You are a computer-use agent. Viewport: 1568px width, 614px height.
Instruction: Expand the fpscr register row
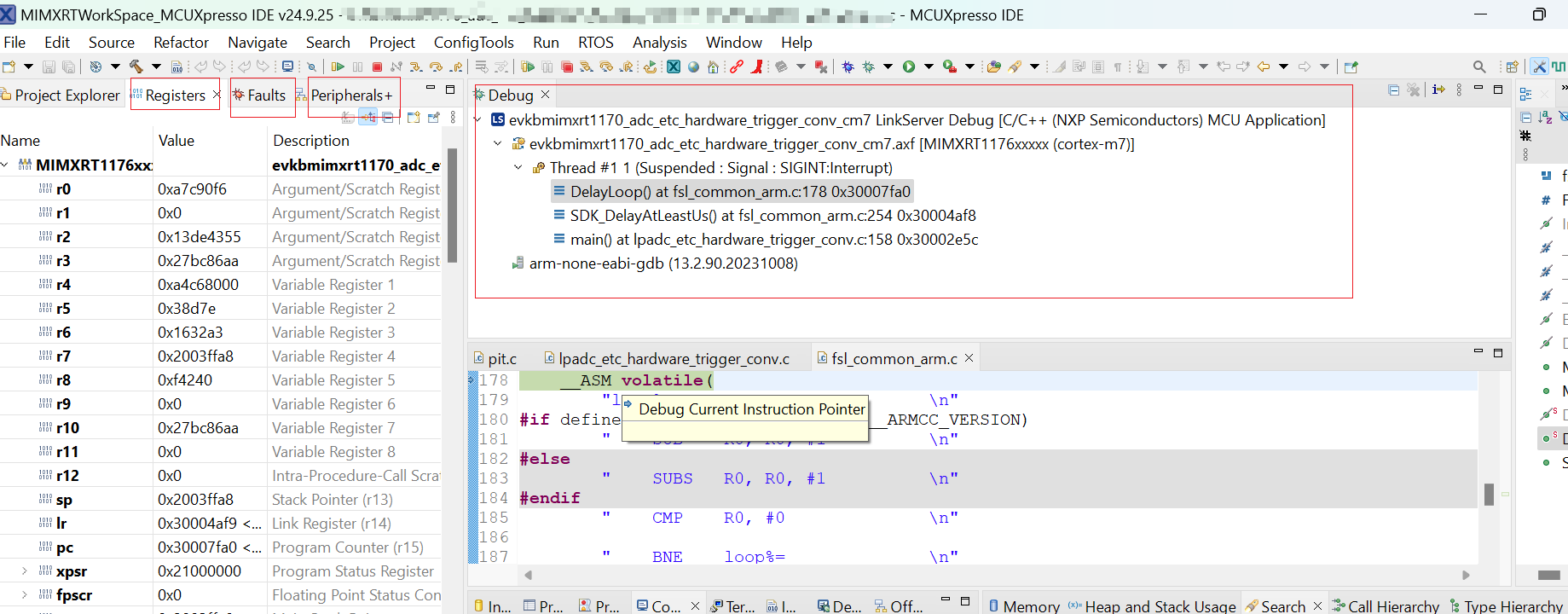(24, 594)
